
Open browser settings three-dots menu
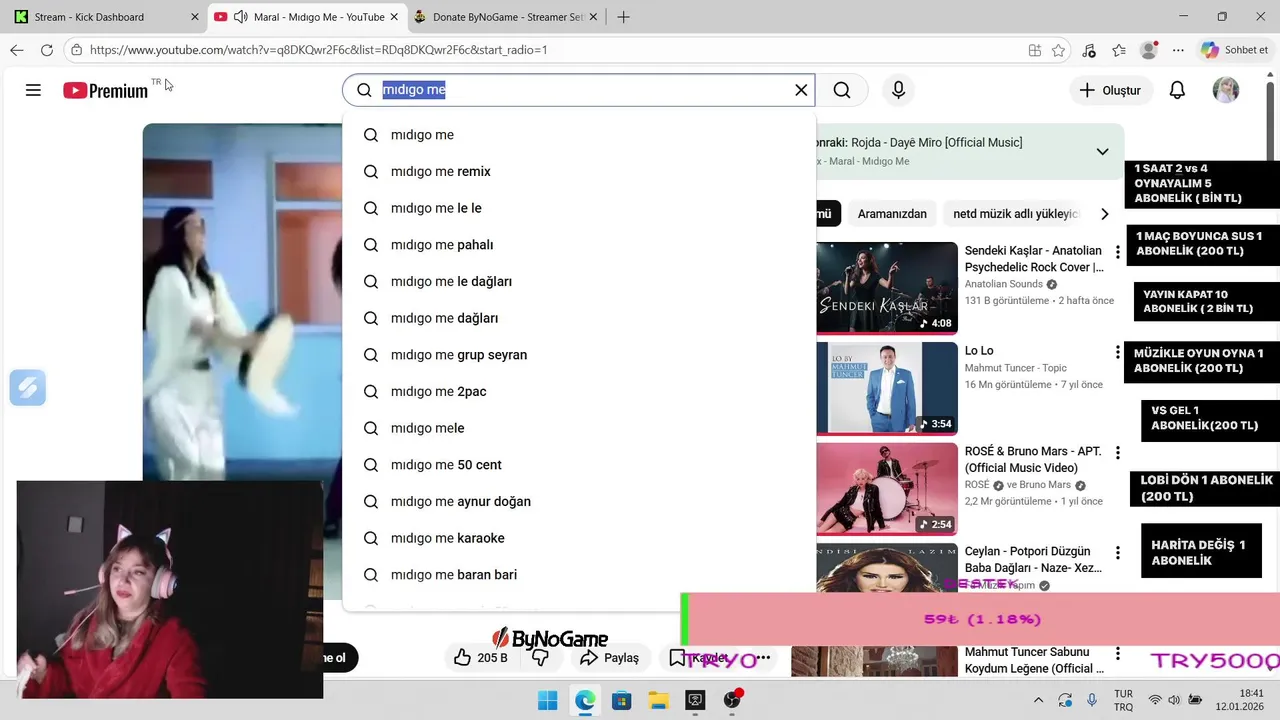click(x=1179, y=50)
